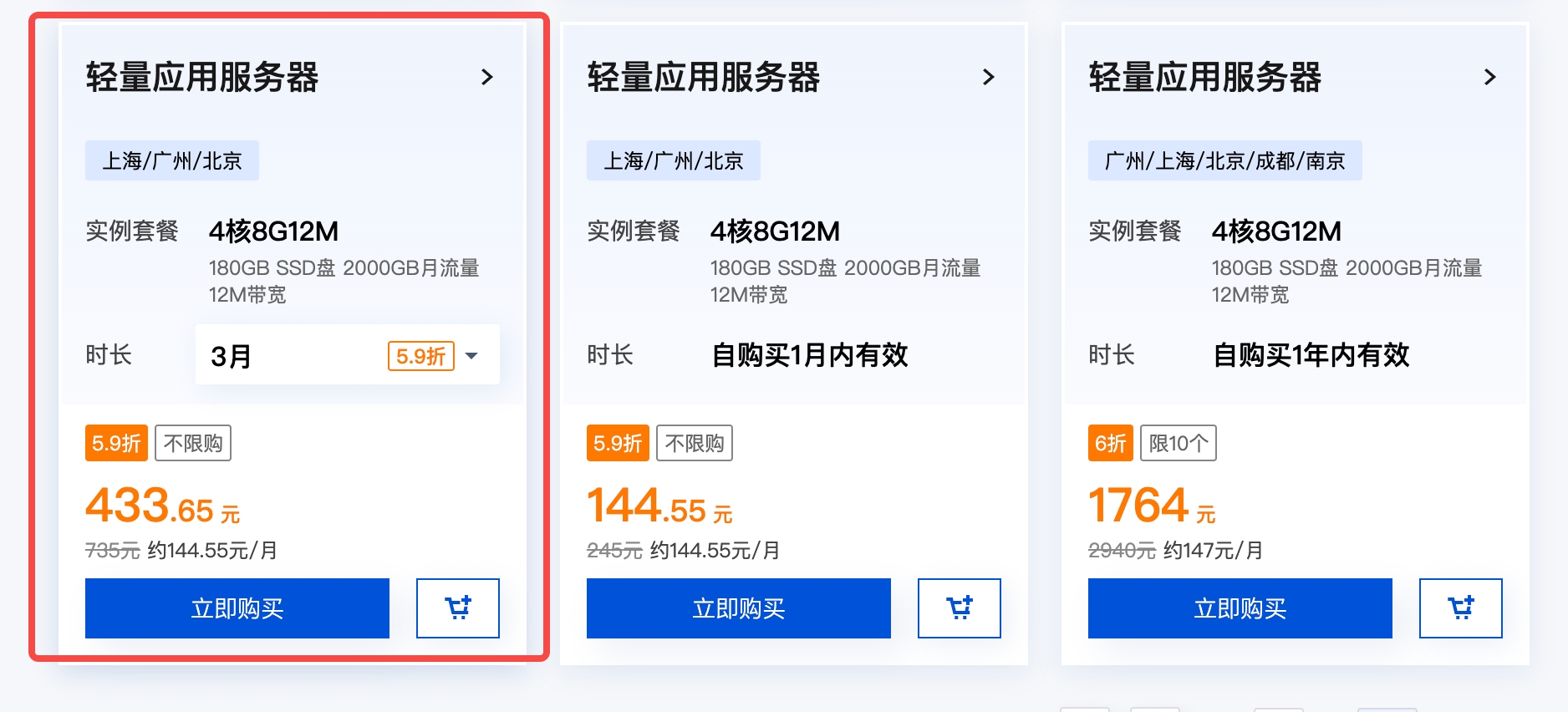
Task: Click second card's 轻量应用服务器 title
Action: [x=704, y=78]
